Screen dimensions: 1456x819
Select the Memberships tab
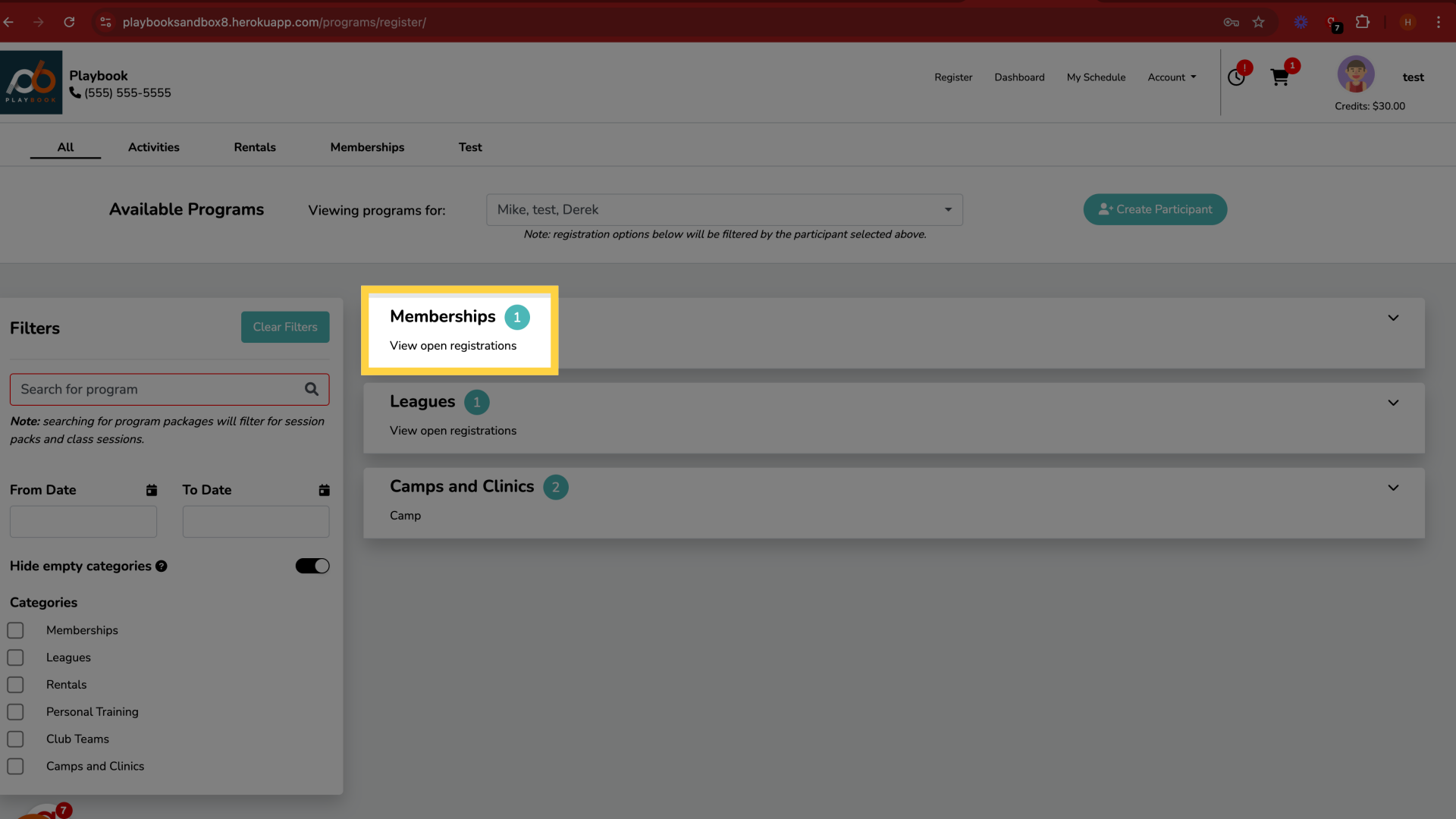pyautogui.click(x=367, y=147)
